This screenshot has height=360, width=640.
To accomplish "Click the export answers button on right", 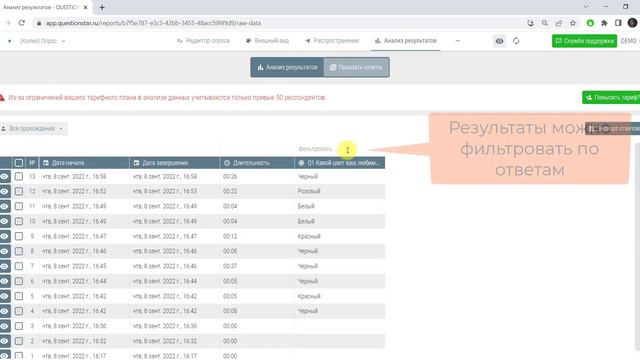I will point(613,129).
